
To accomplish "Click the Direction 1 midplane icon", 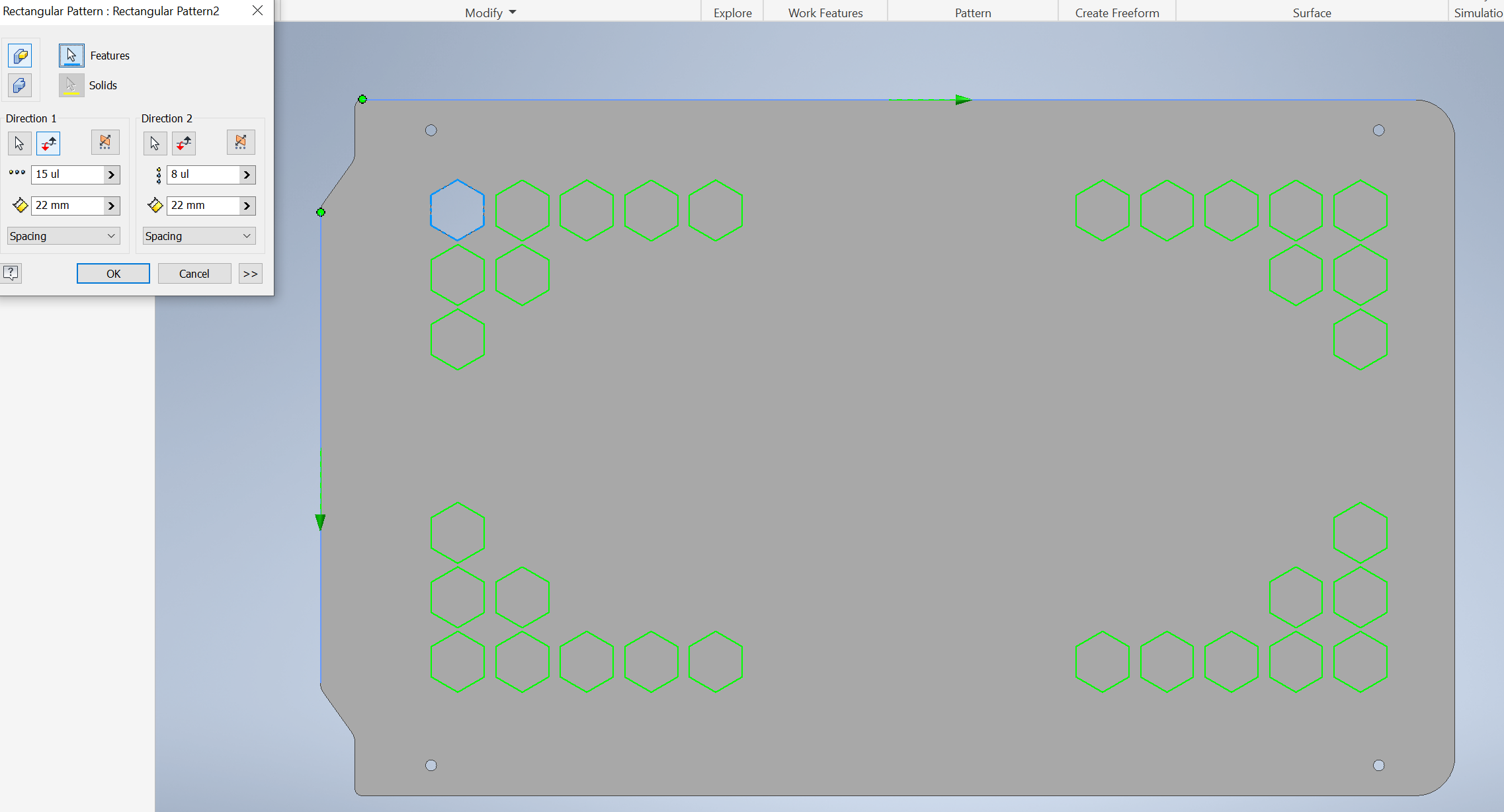I will (x=105, y=142).
